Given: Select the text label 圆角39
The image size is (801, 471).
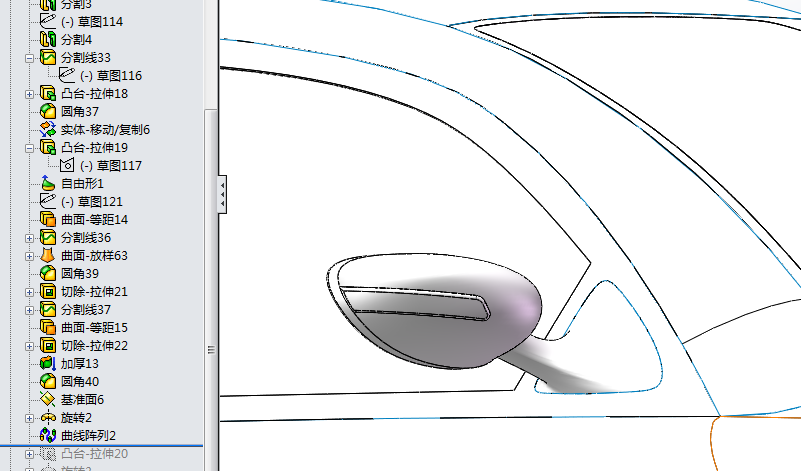Looking at the screenshot, I should coord(80,273).
